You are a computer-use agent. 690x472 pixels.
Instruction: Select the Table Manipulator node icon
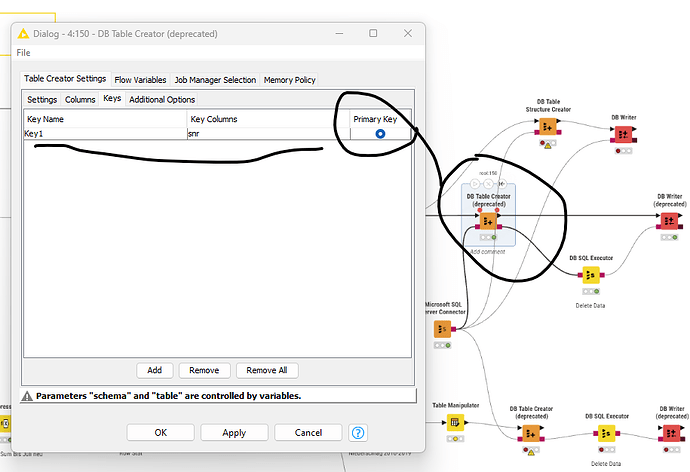(455, 423)
